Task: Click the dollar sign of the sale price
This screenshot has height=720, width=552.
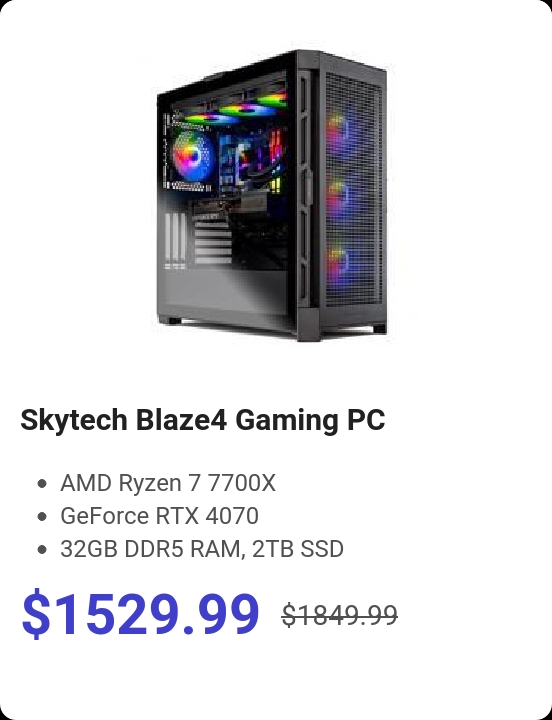Action: coord(36,614)
